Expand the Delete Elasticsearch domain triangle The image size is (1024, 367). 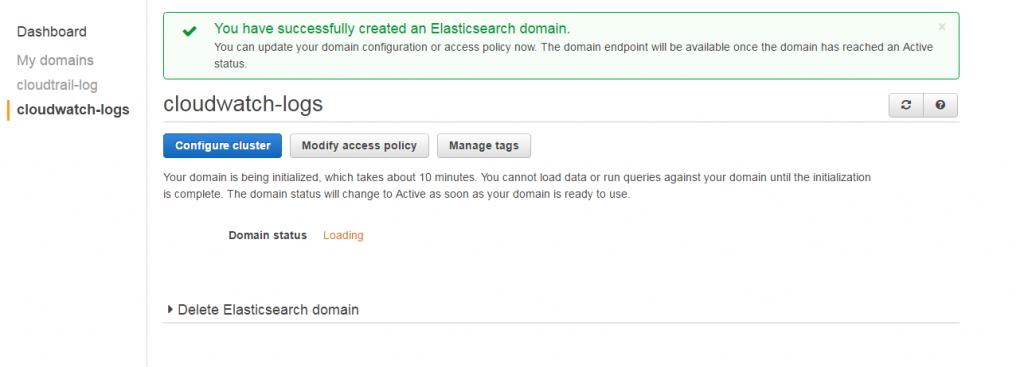click(170, 310)
